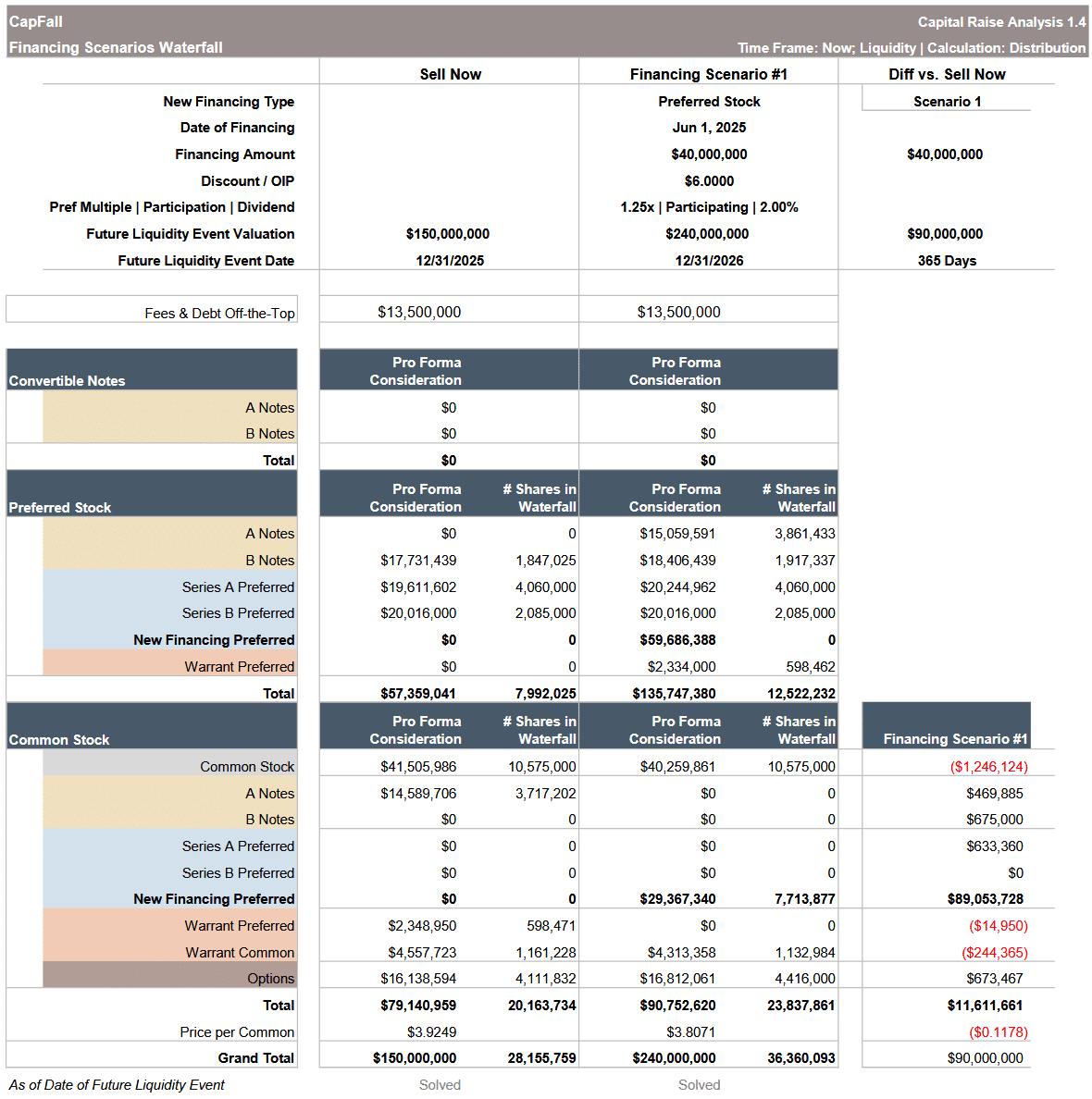1092x1099 pixels.
Task: Click the Financing Scenarios Waterfall subtitle
Action: (116, 48)
